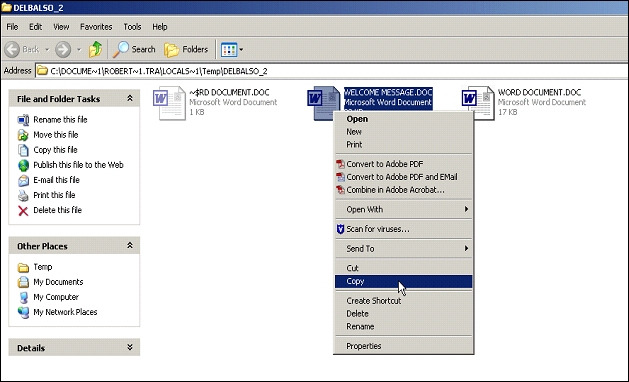Click the Print this file printer icon
629x382 pixels.
23,195
